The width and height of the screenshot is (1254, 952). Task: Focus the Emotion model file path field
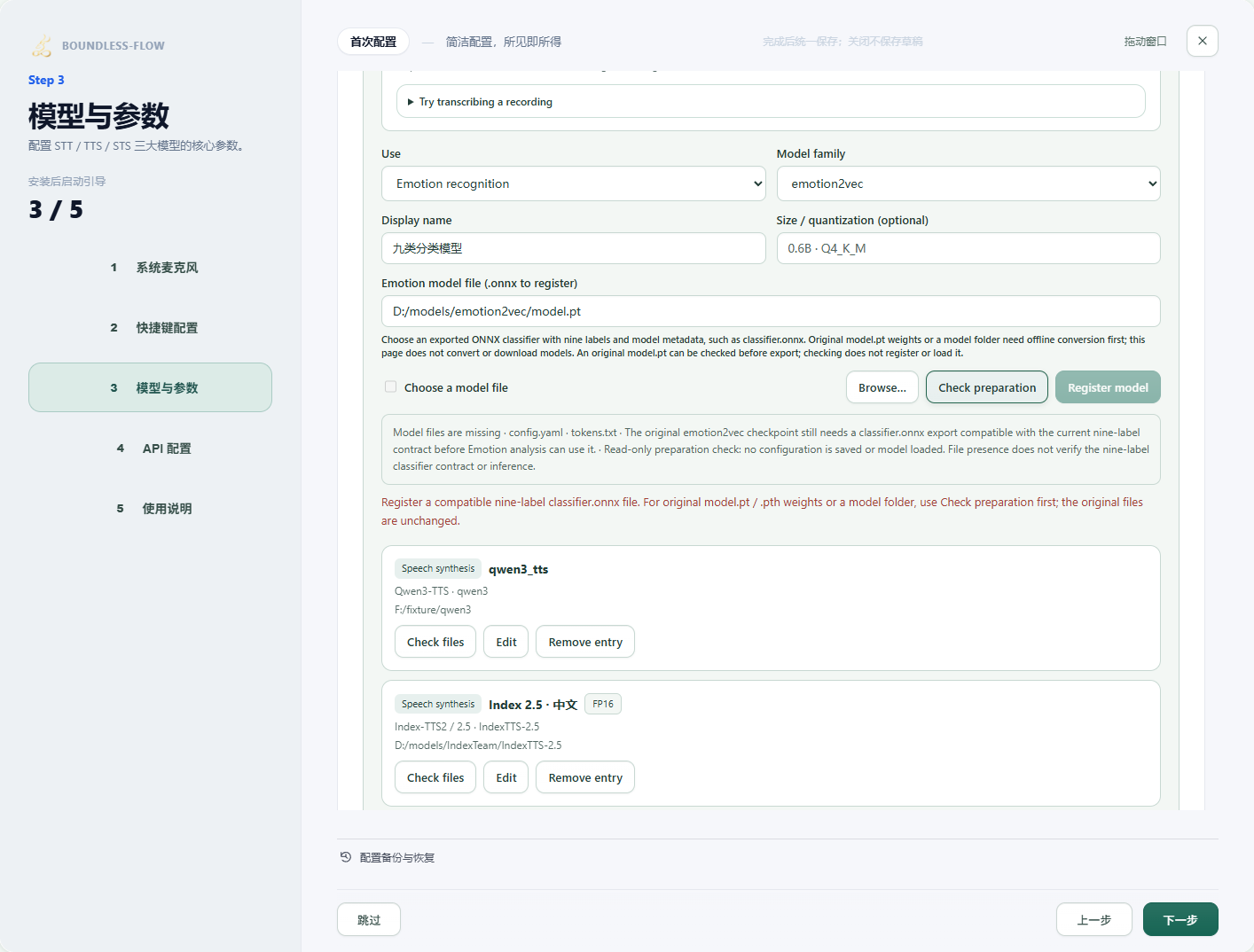click(771, 311)
